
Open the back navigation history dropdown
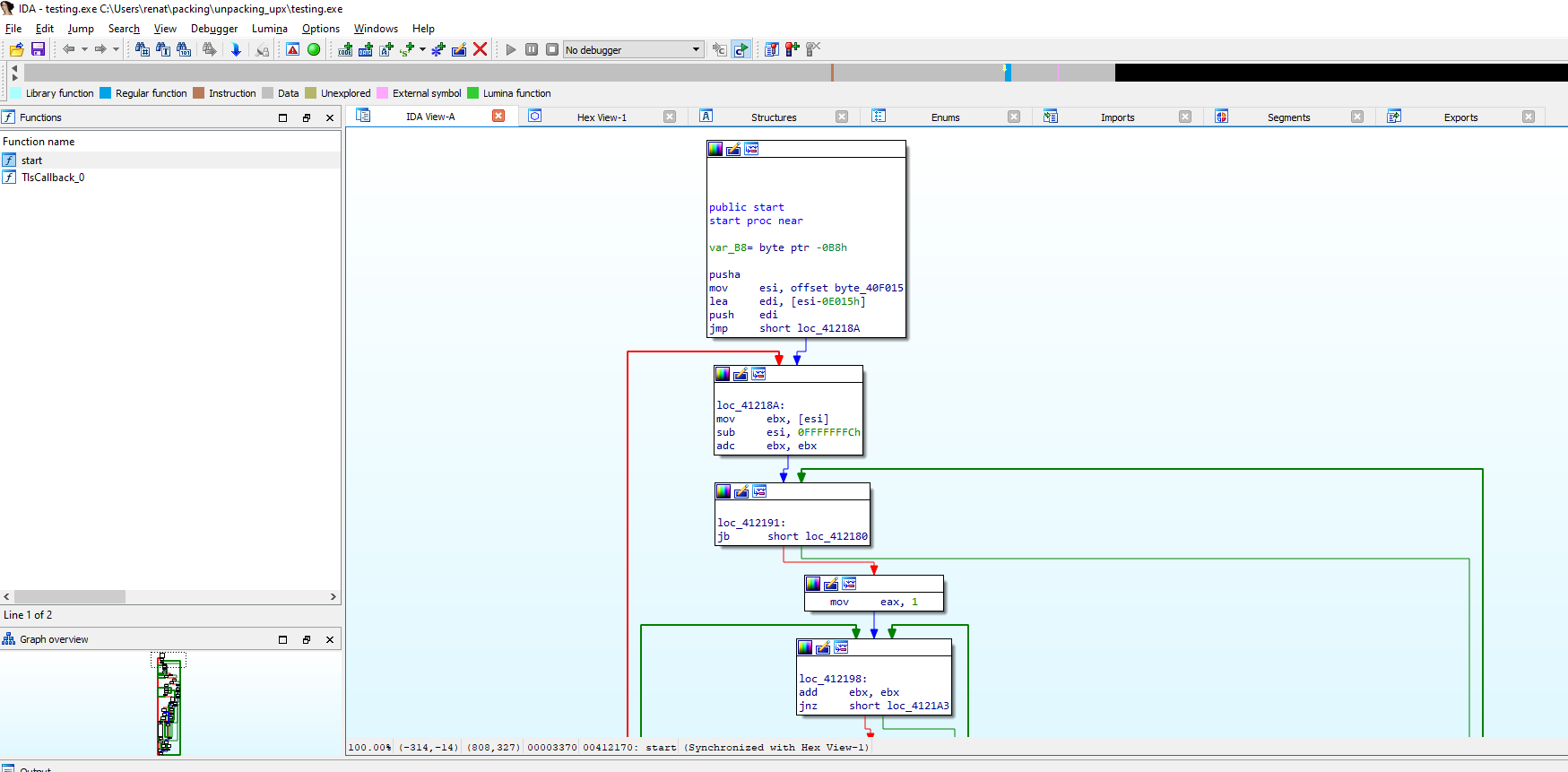[x=84, y=49]
